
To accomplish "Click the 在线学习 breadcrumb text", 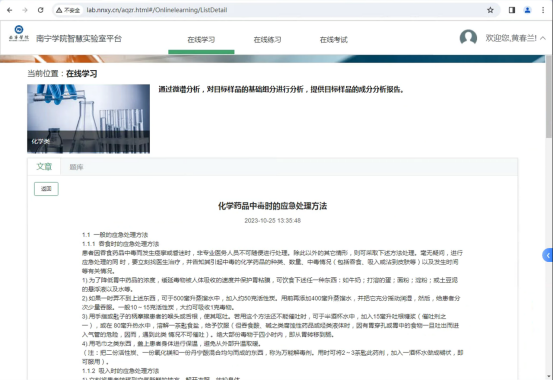I will (81, 74).
